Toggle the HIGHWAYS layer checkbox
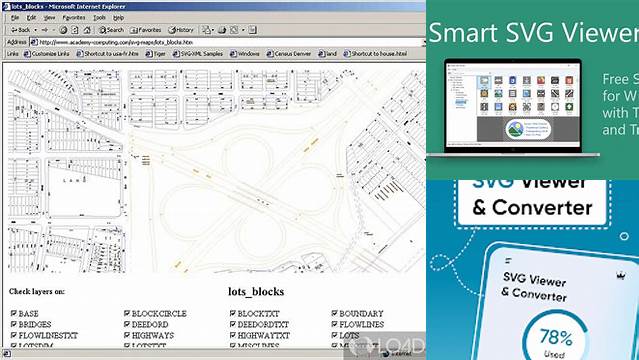639x360 pixels. pos(127,335)
